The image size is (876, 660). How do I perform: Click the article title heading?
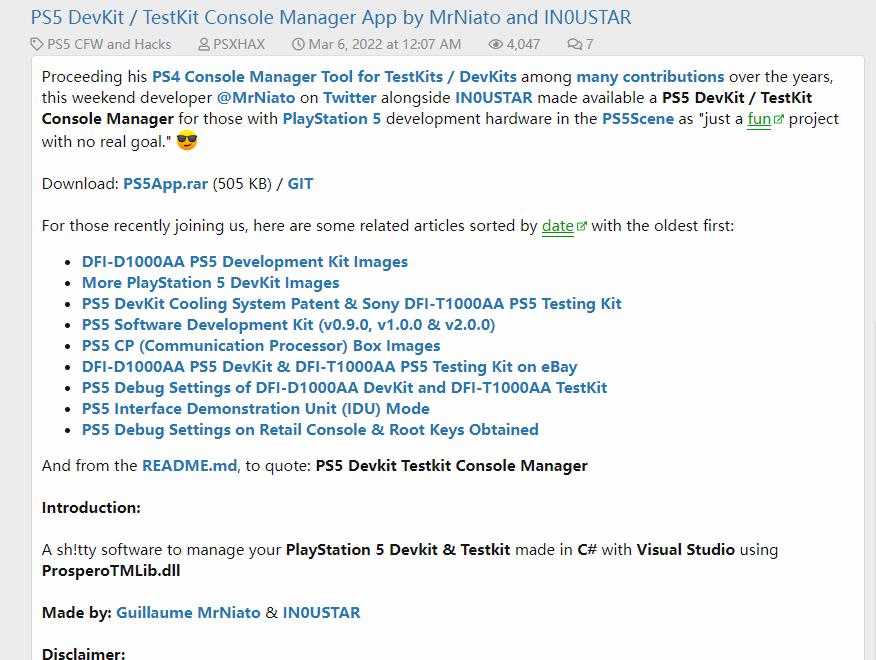(331, 17)
